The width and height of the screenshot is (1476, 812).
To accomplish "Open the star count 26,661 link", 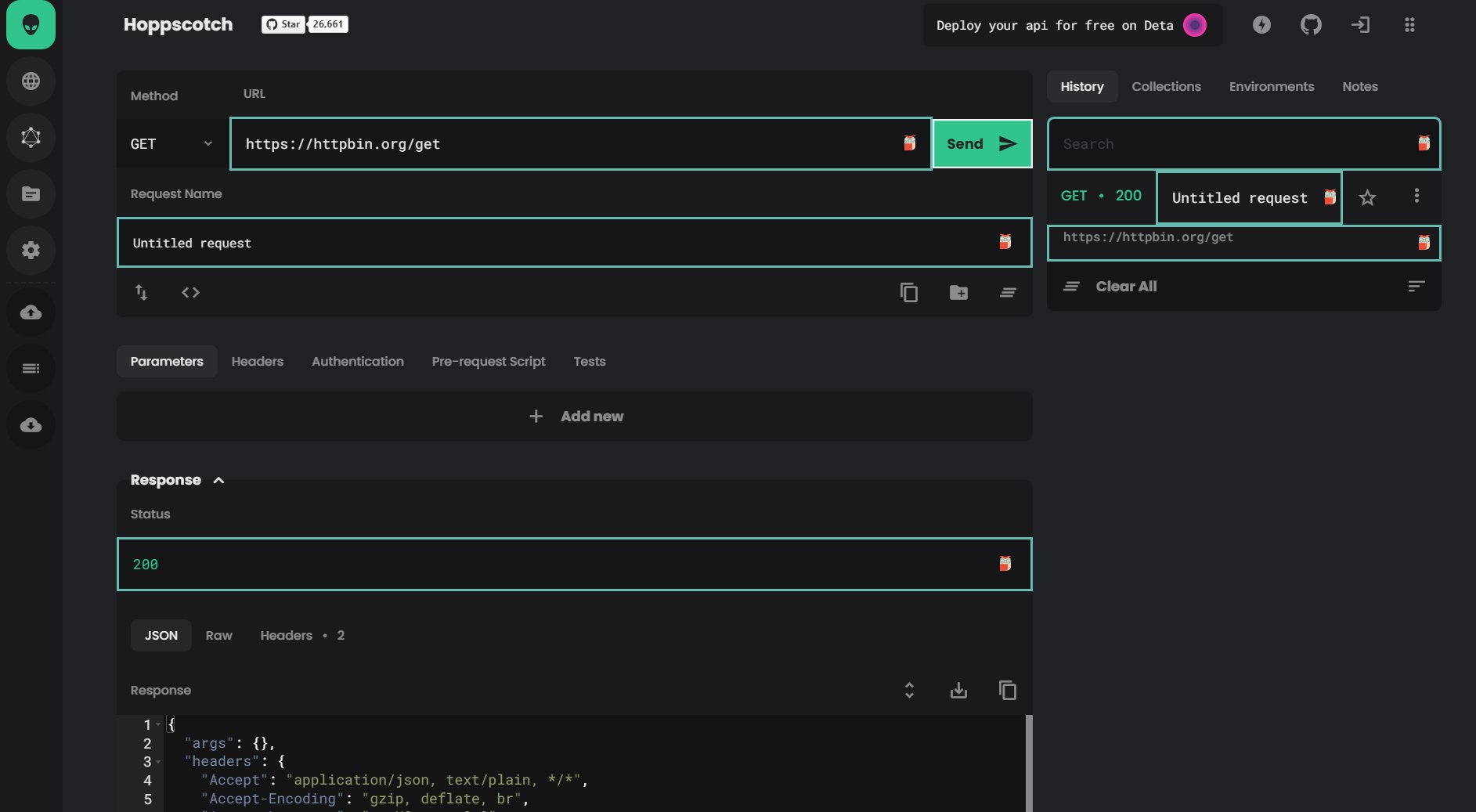I will tap(328, 24).
